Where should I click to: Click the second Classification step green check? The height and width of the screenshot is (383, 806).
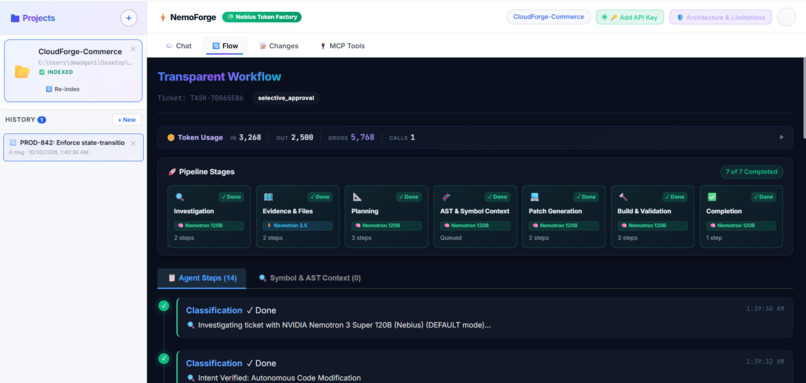163,358
